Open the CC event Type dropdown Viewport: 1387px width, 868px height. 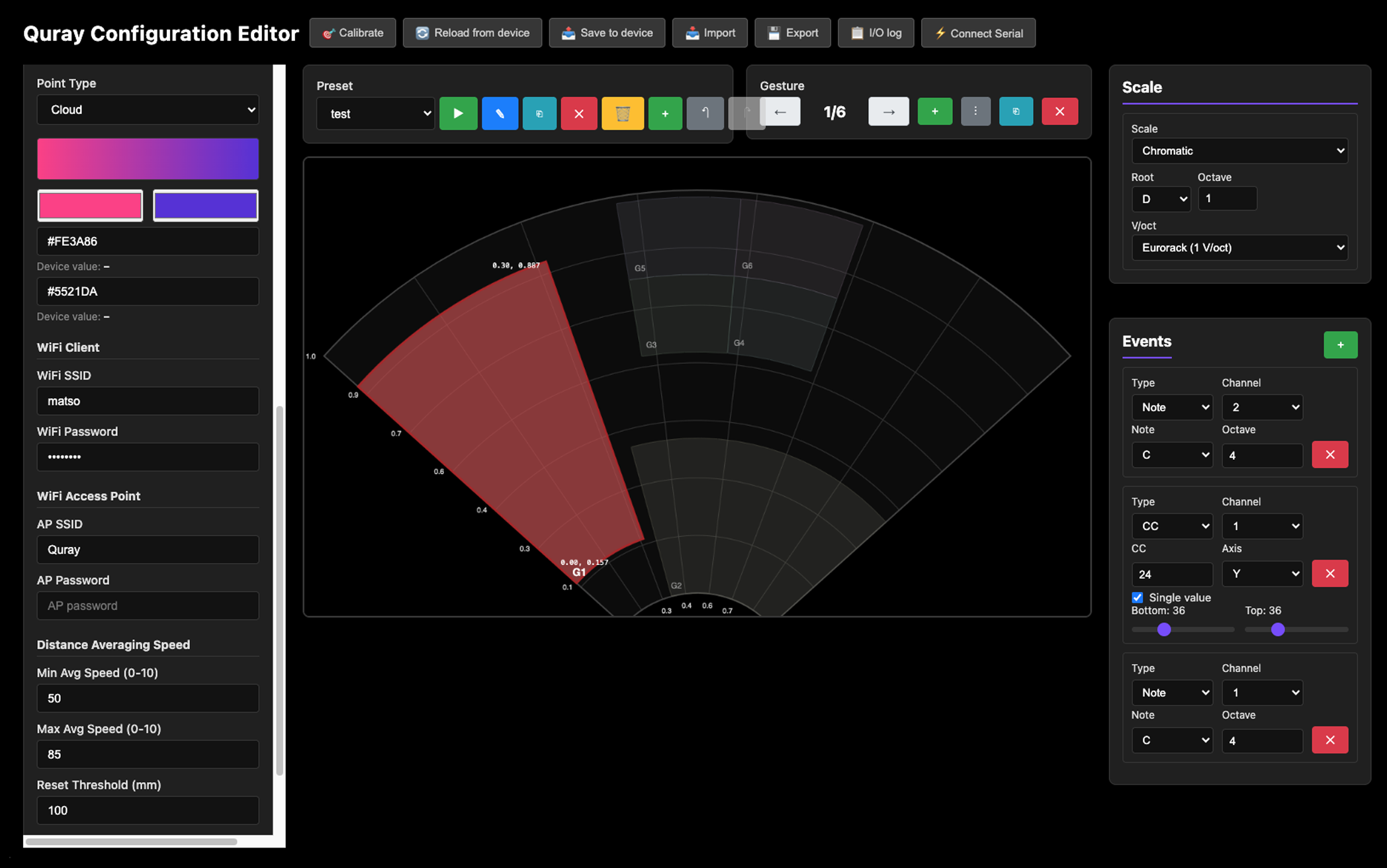click(1172, 526)
